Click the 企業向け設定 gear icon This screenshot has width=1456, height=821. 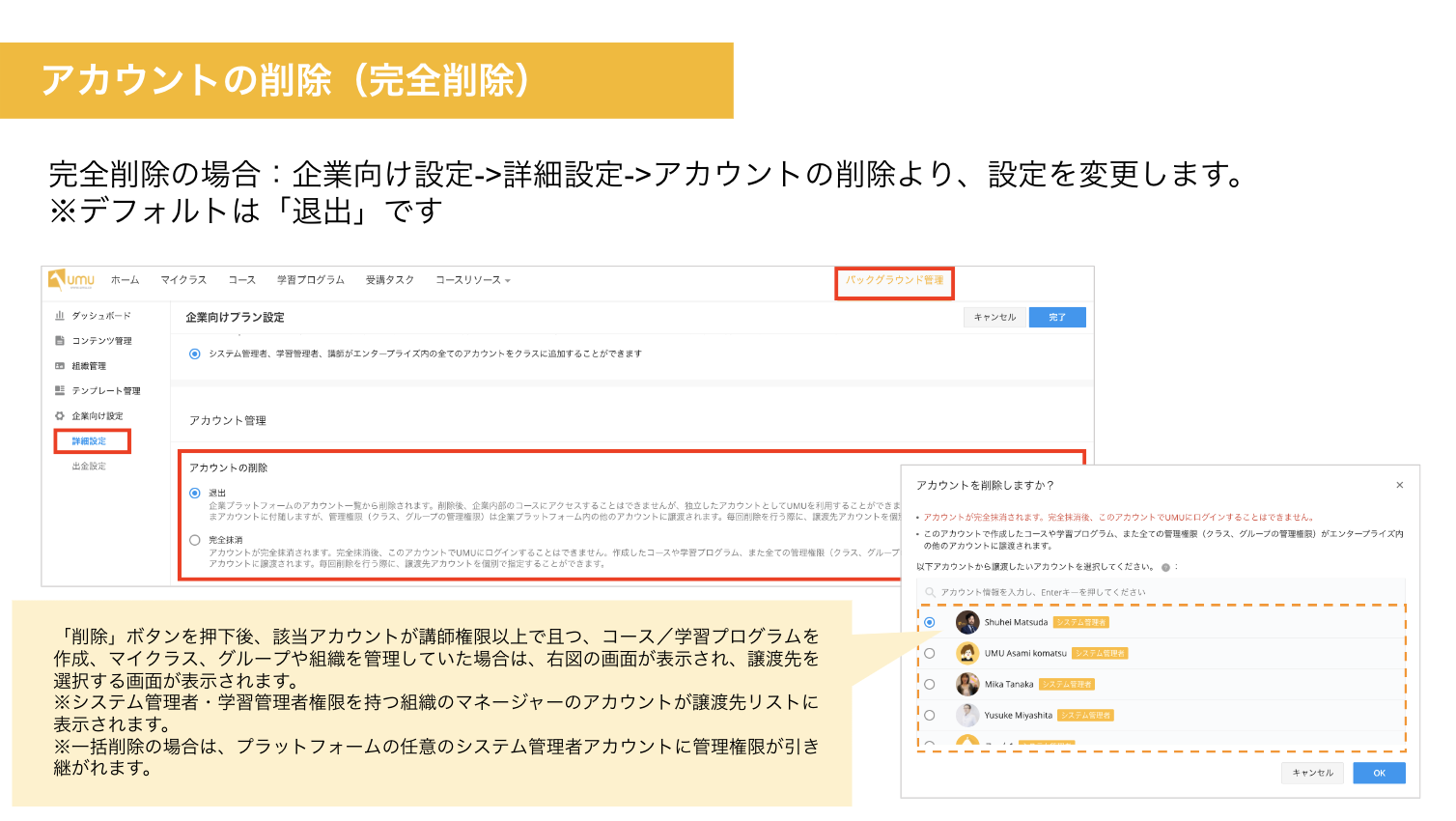[60, 416]
